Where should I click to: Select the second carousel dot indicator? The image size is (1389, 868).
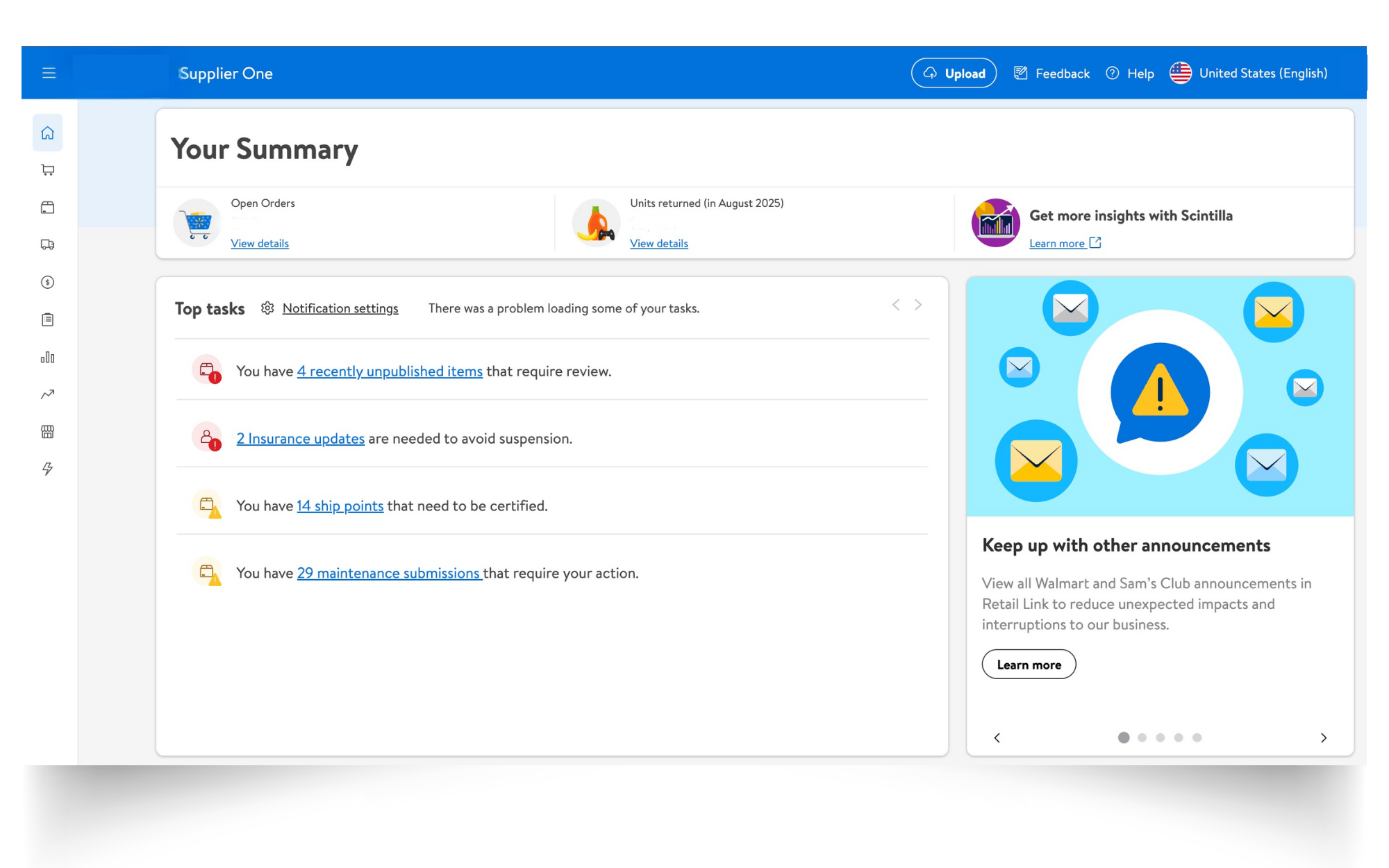tap(1142, 737)
